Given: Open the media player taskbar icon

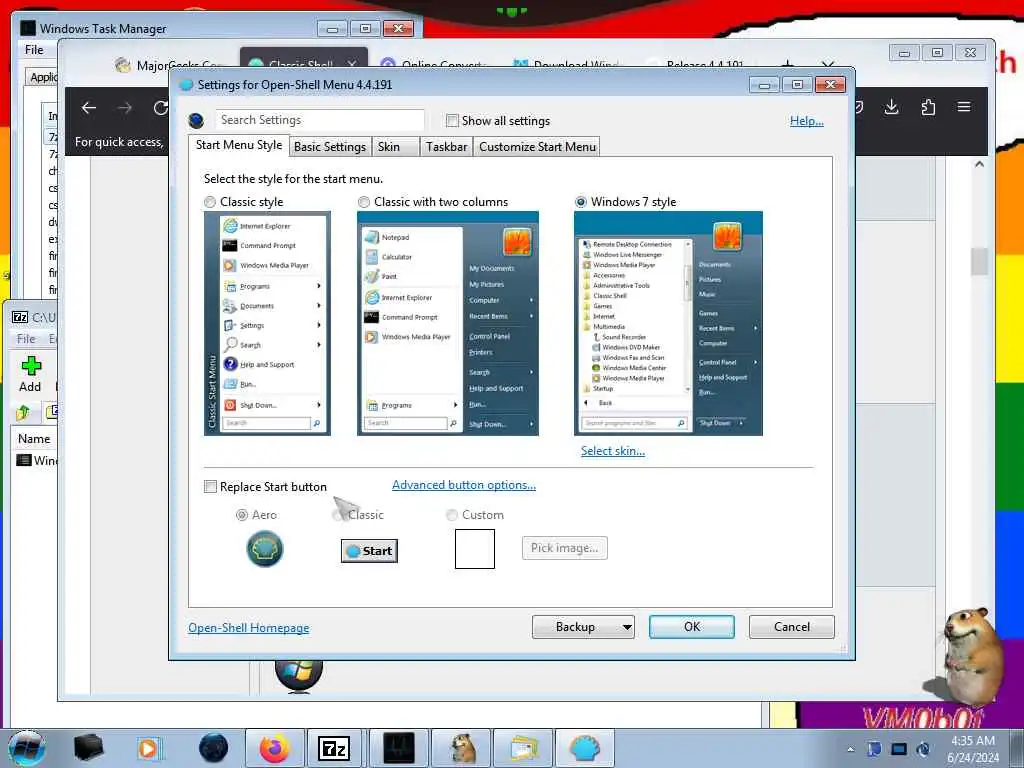Looking at the screenshot, I should coord(150,748).
